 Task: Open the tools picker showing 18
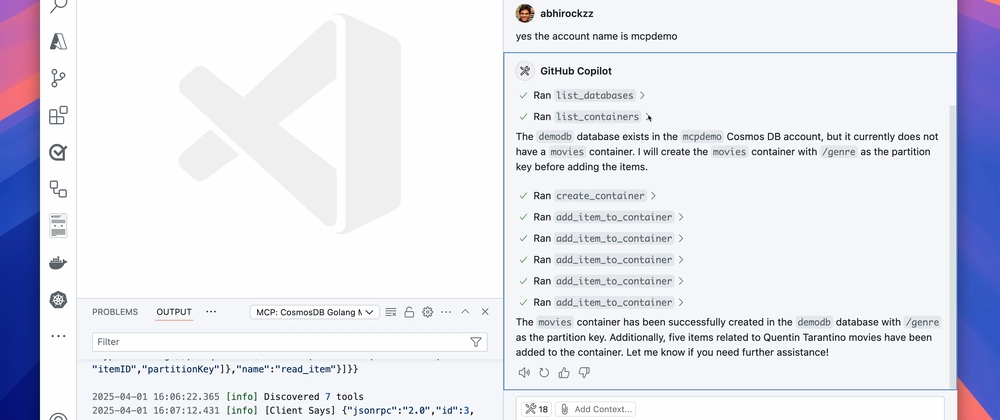click(x=536, y=409)
